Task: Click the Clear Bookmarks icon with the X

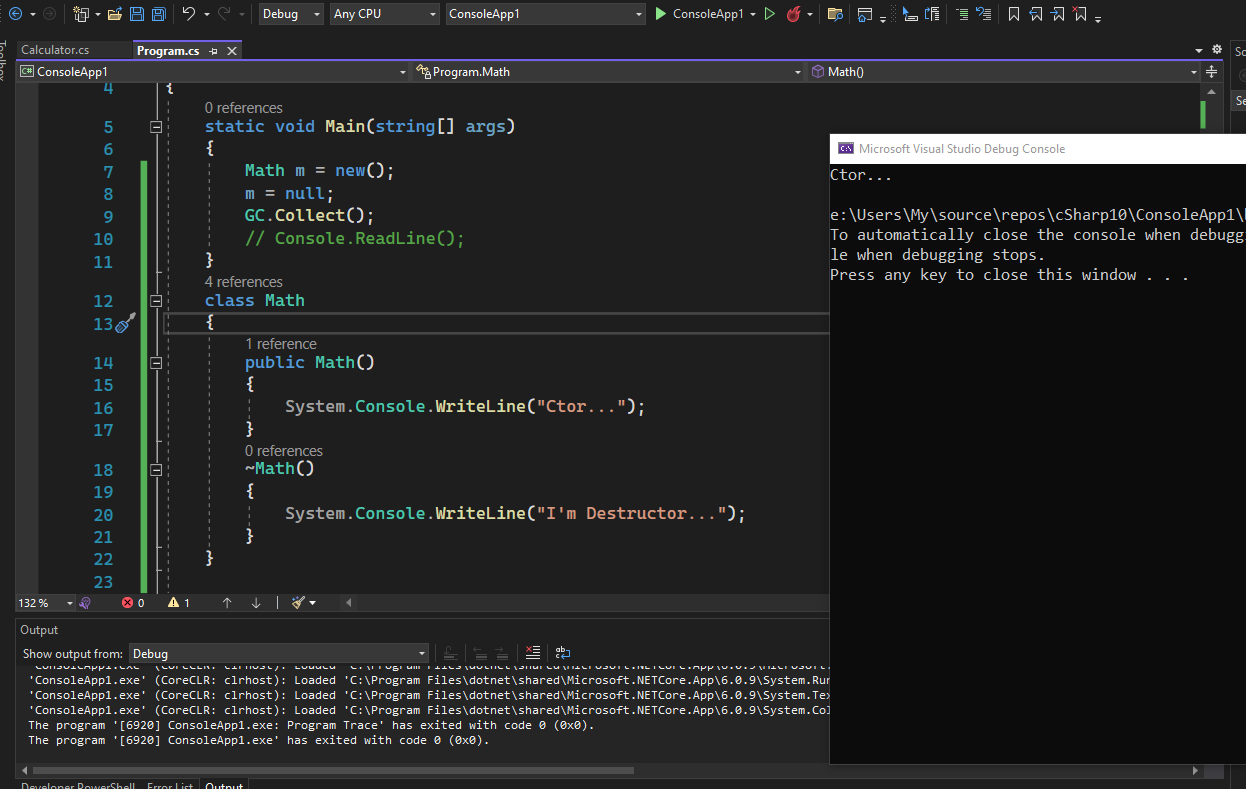Action: click(1080, 14)
